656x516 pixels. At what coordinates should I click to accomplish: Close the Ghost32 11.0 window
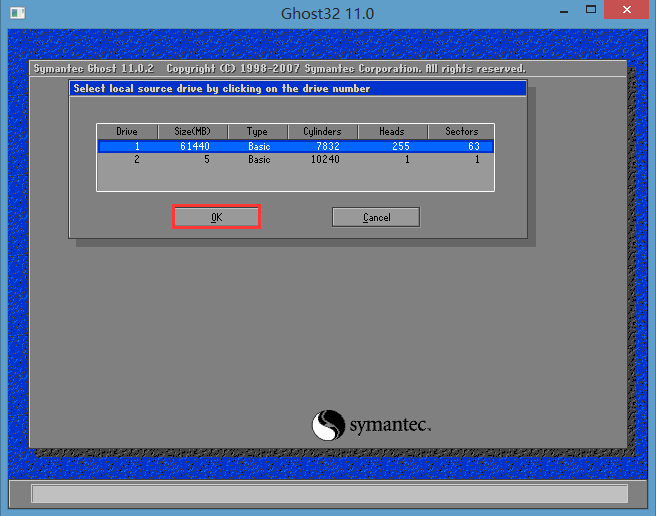(626, 10)
